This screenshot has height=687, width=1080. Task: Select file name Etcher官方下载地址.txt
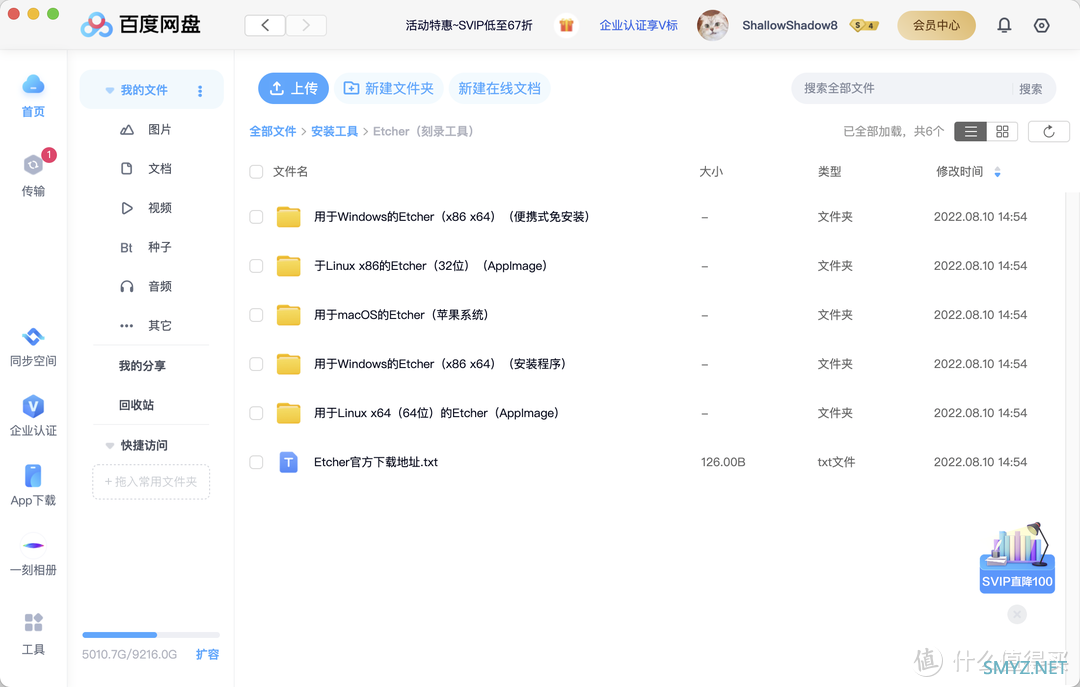376,462
